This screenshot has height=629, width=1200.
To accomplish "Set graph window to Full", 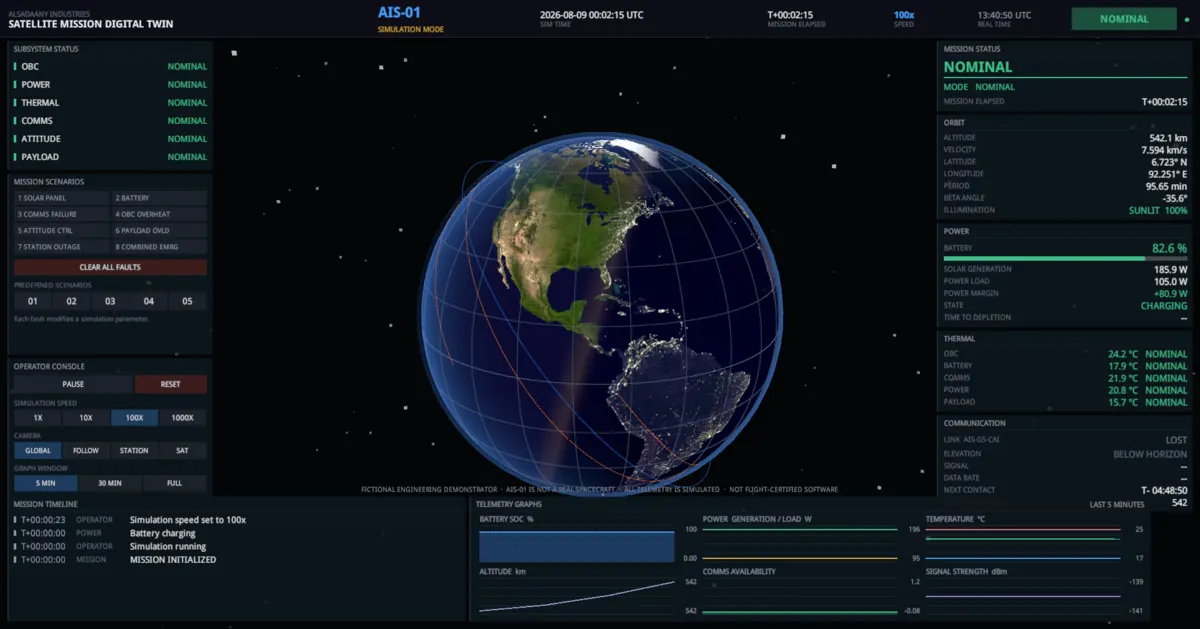I will [175, 483].
